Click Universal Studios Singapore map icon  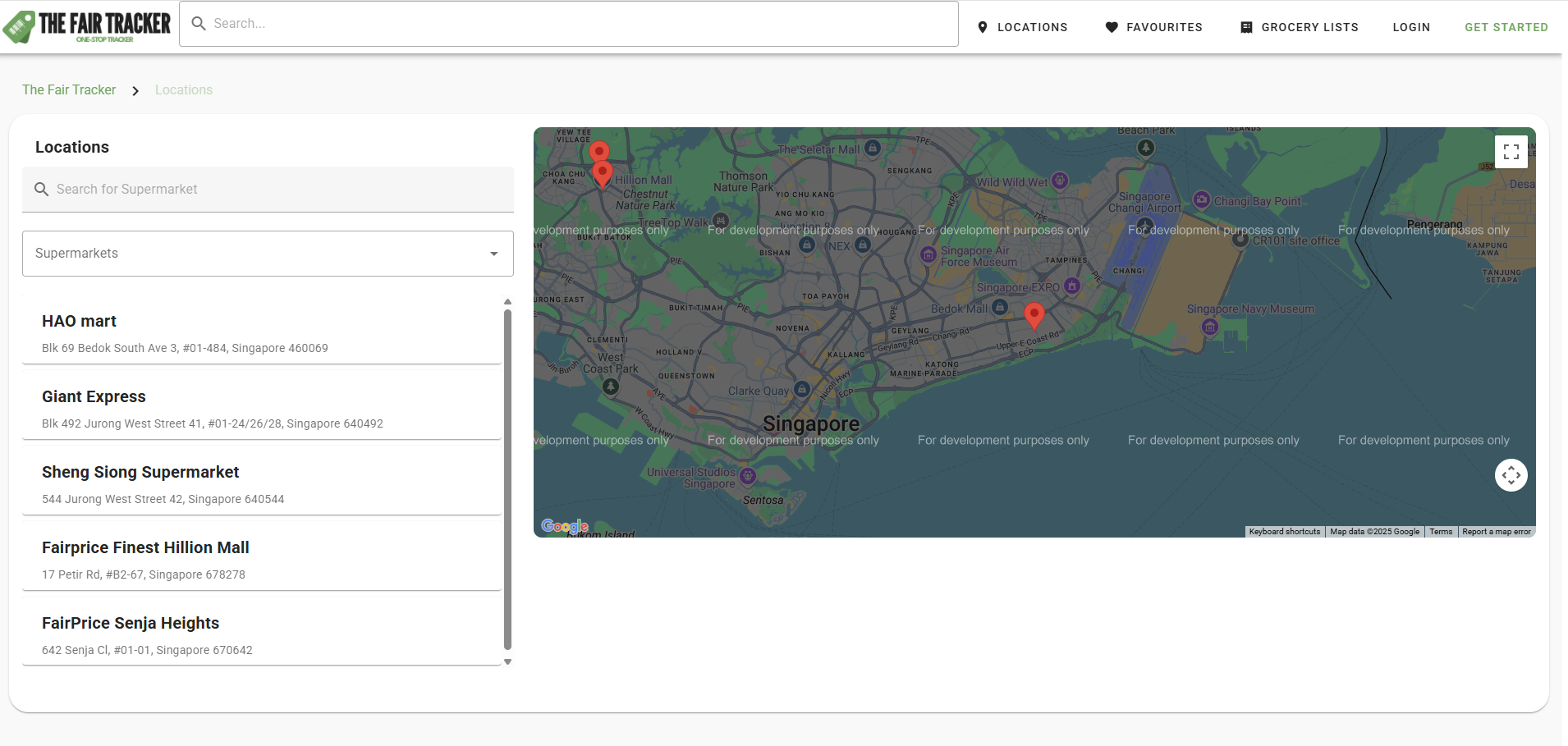click(747, 475)
